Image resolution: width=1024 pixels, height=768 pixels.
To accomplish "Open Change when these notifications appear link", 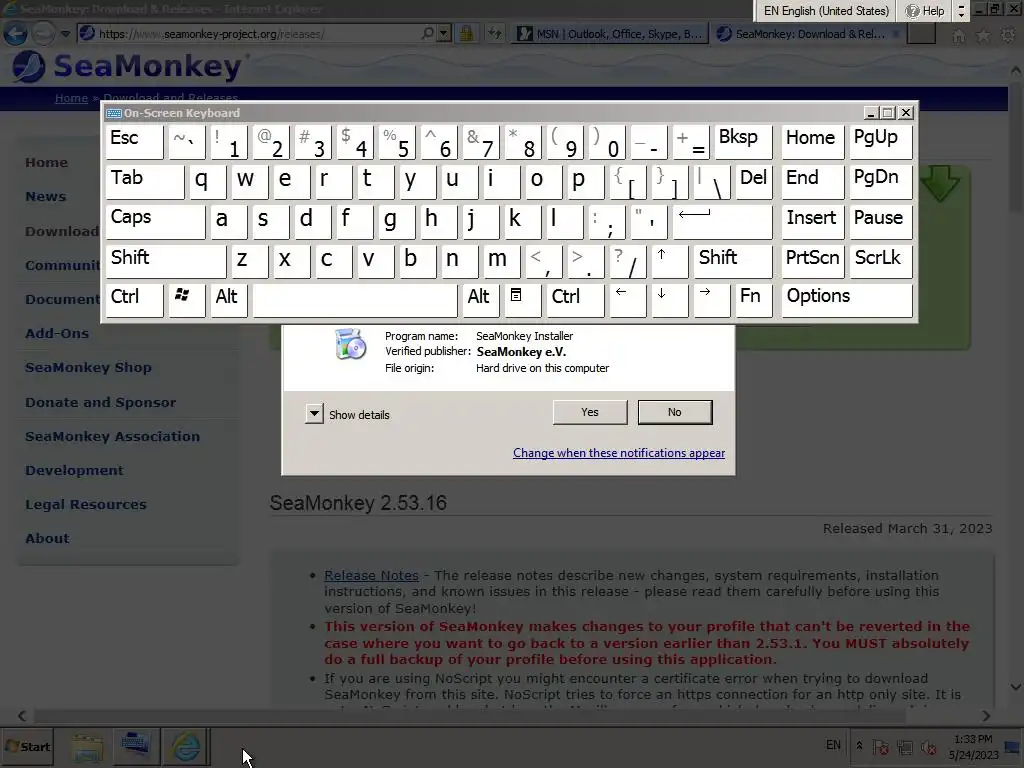I will point(618,453).
